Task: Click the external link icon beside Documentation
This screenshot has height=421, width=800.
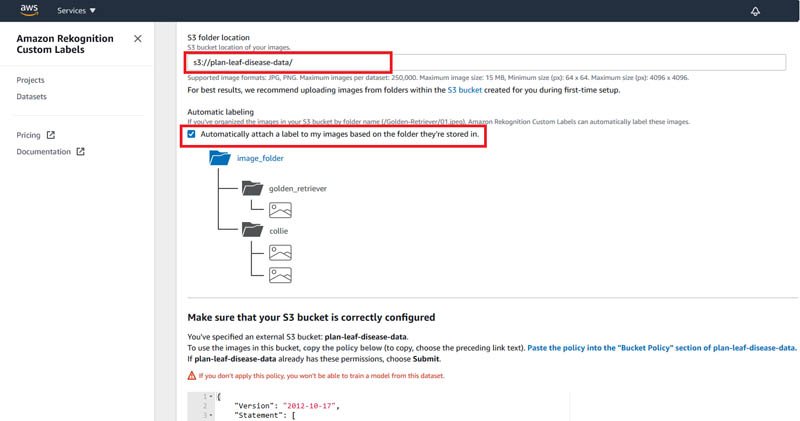Action: [81, 152]
